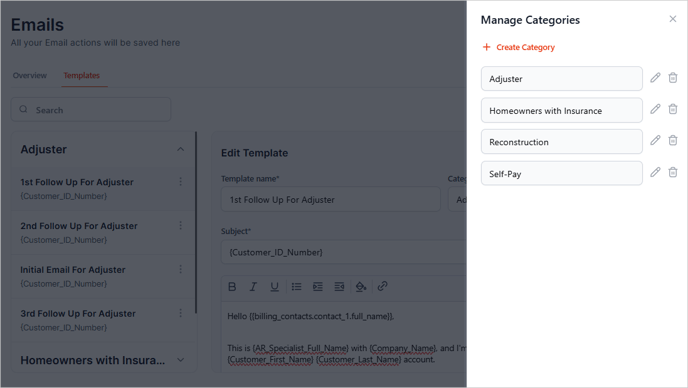
Task: Select the Reconstruction category name field
Action: (x=562, y=142)
